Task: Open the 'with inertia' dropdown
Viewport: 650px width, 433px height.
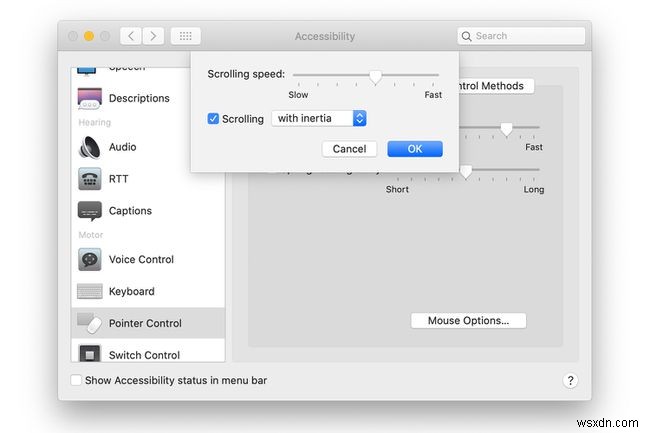Action: [319, 118]
